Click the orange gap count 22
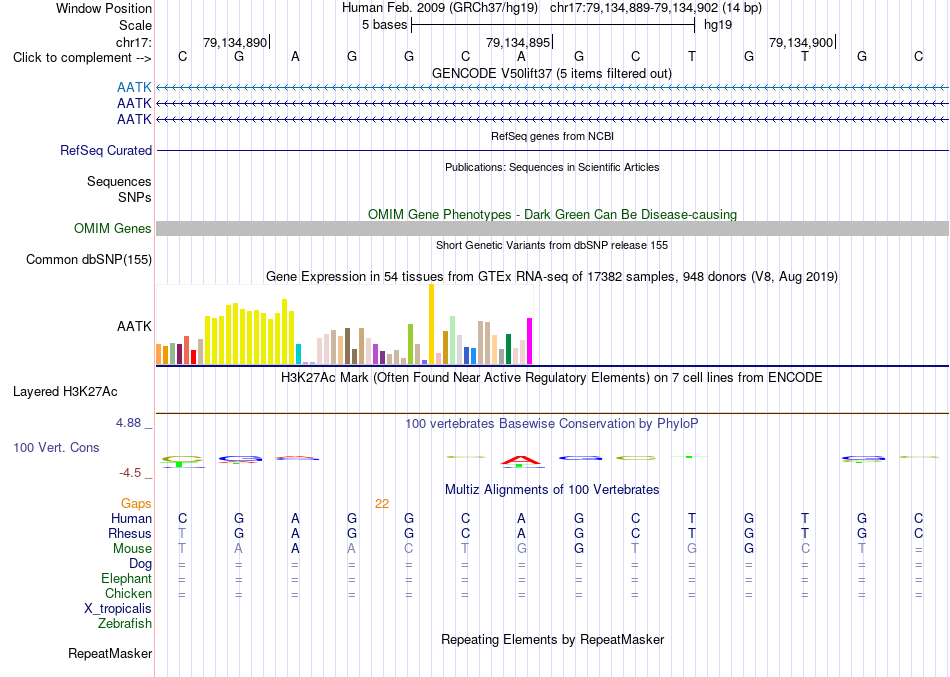This screenshot has width=950, height=677. pyautogui.click(x=382, y=504)
